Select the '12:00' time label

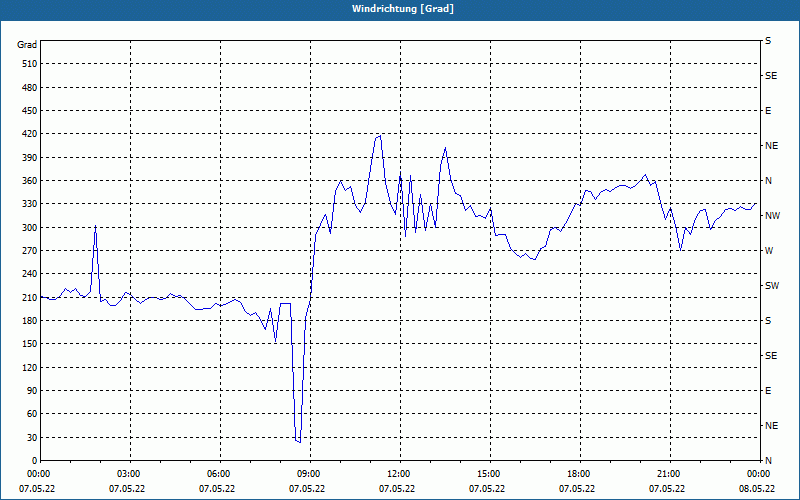(400, 474)
